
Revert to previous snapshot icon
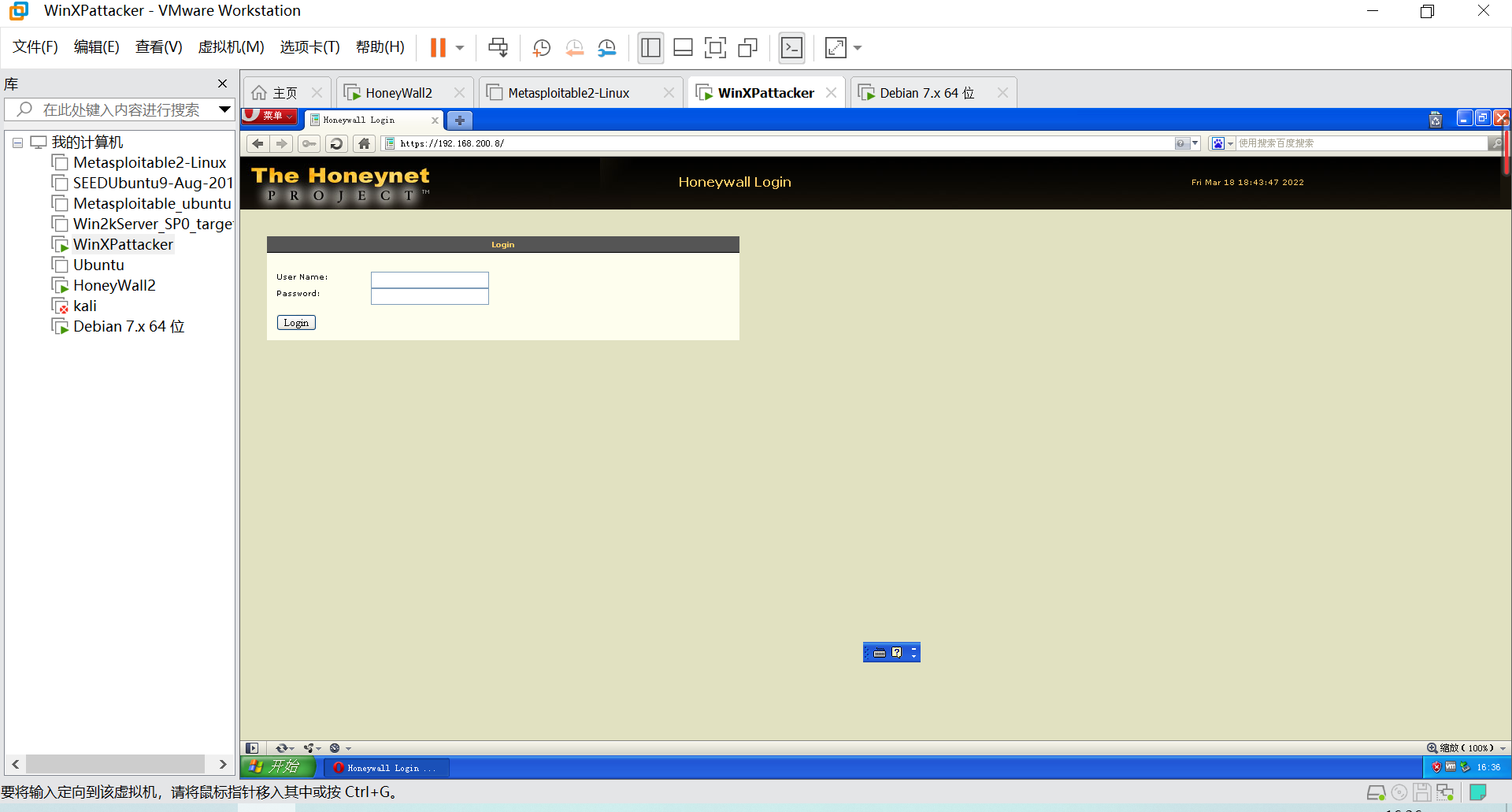(x=574, y=48)
